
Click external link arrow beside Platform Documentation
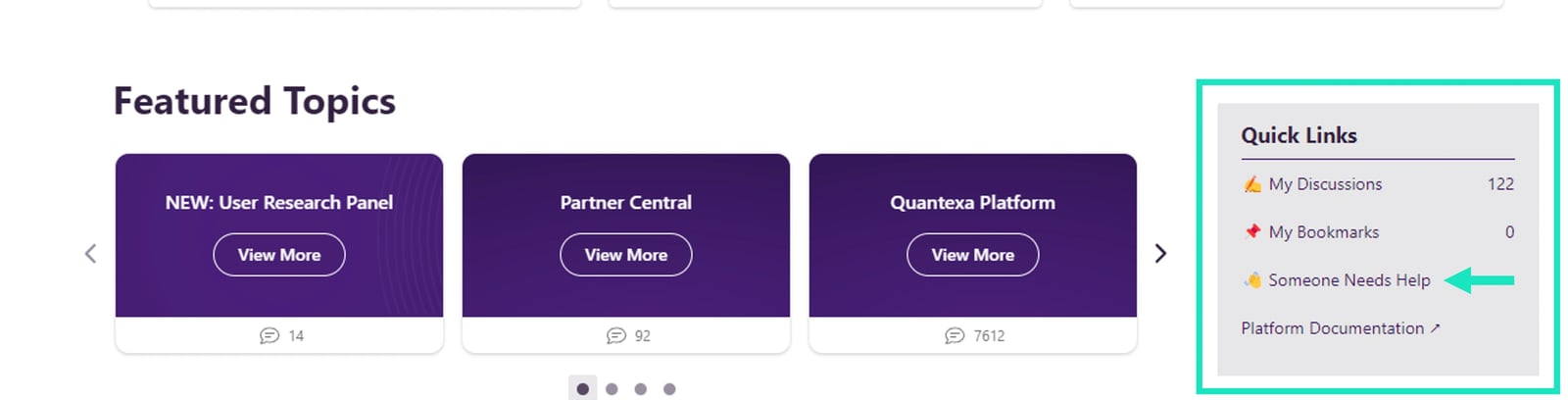tap(1435, 328)
